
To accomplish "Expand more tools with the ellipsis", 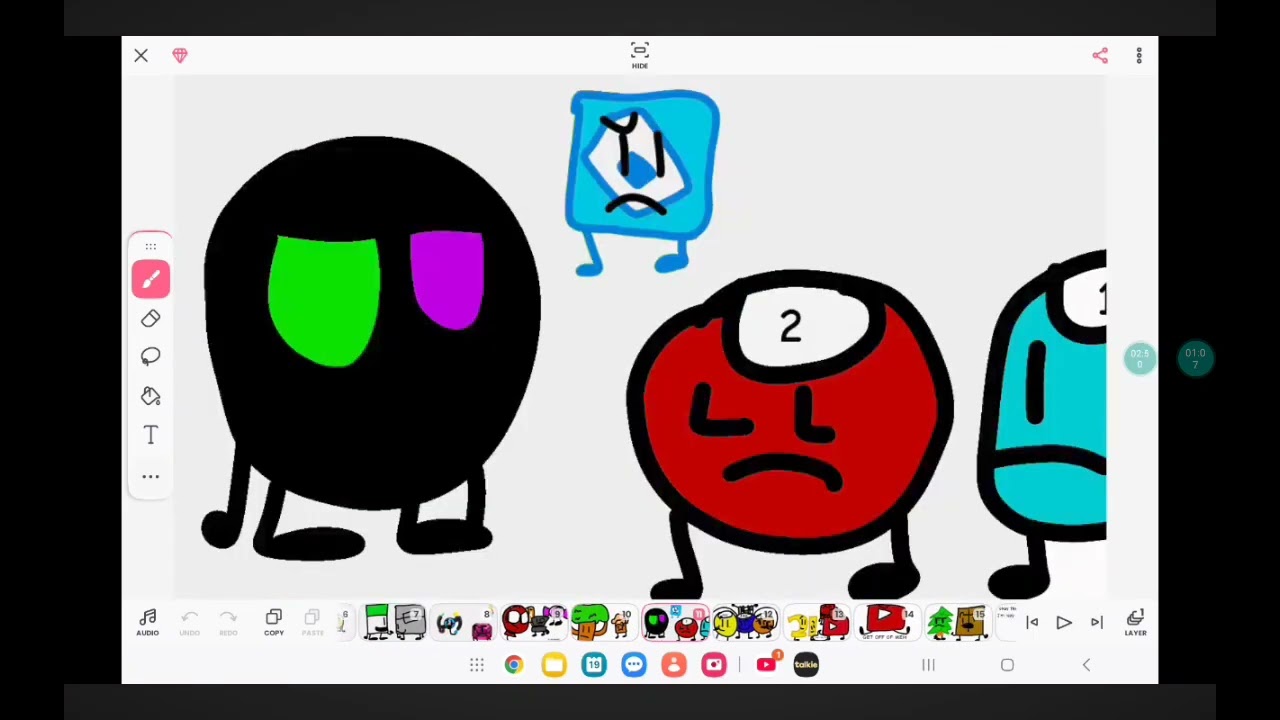I will [151, 477].
